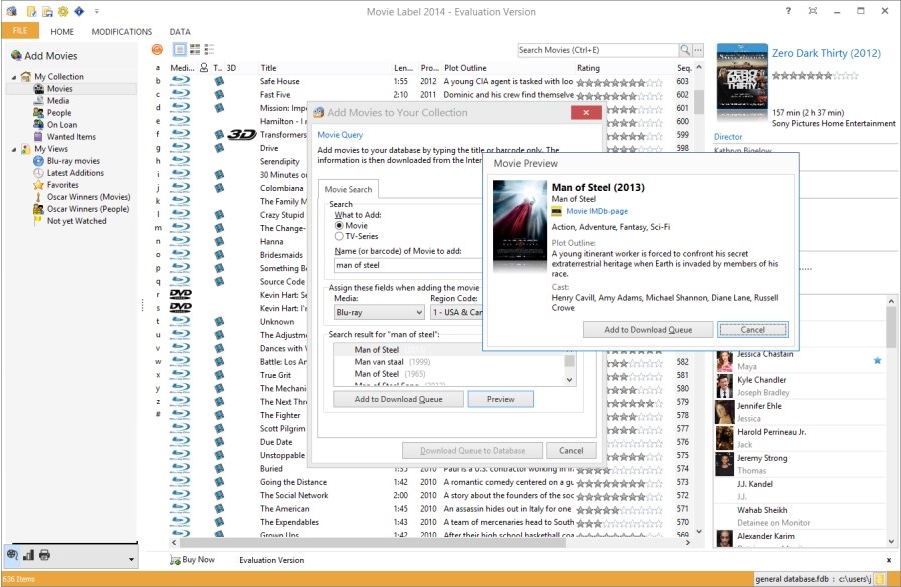Switch to the thumbnail grid view icon
The width and height of the screenshot is (901, 587).
point(195,49)
